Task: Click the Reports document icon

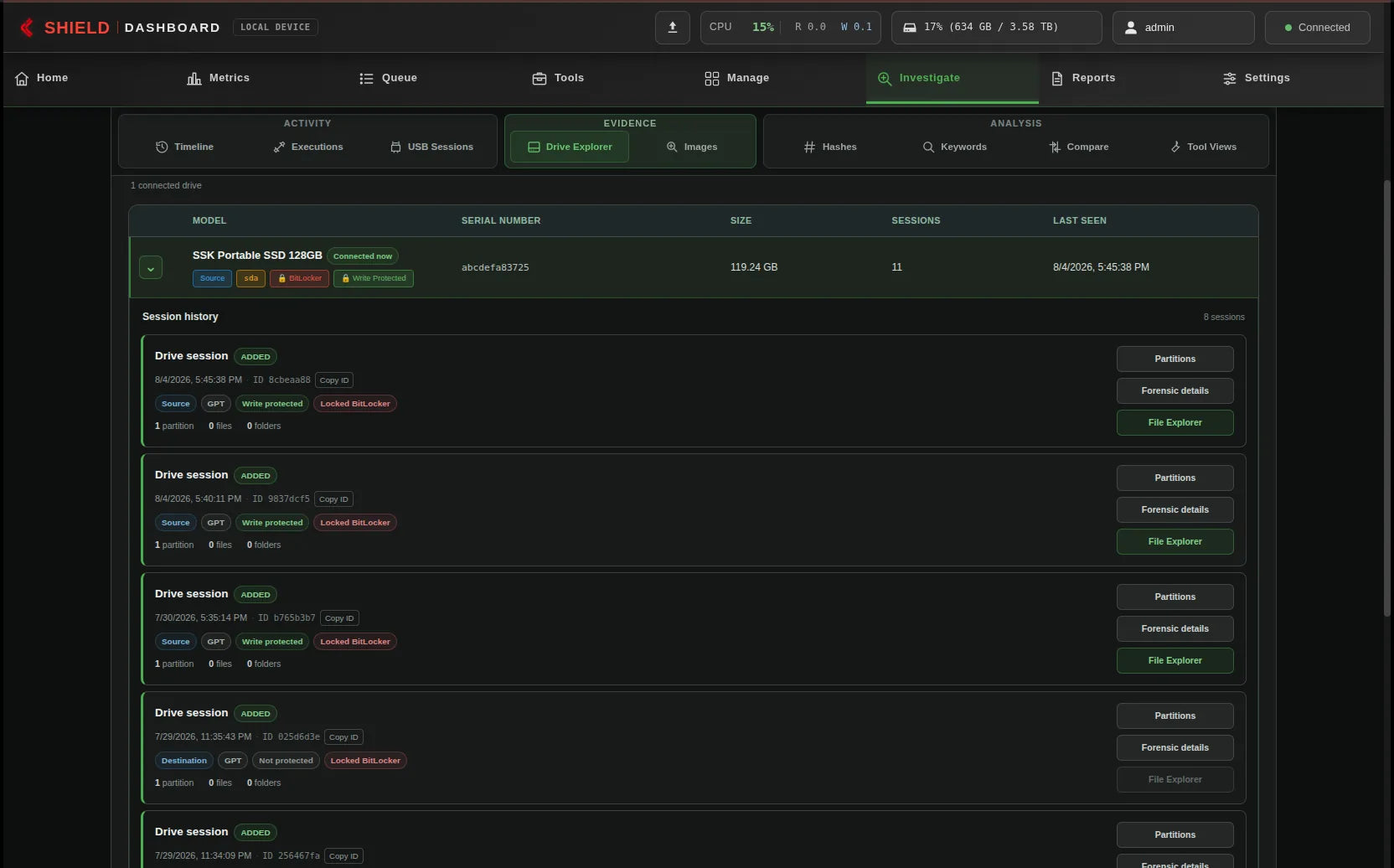Action: (1057, 79)
